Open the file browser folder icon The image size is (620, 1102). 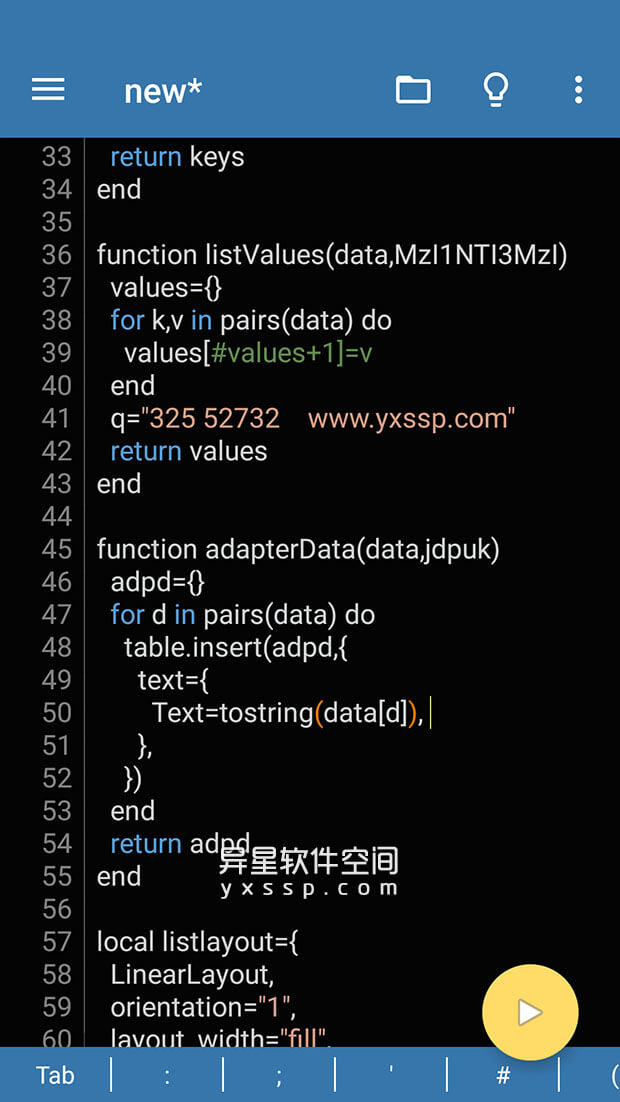(413, 89)
